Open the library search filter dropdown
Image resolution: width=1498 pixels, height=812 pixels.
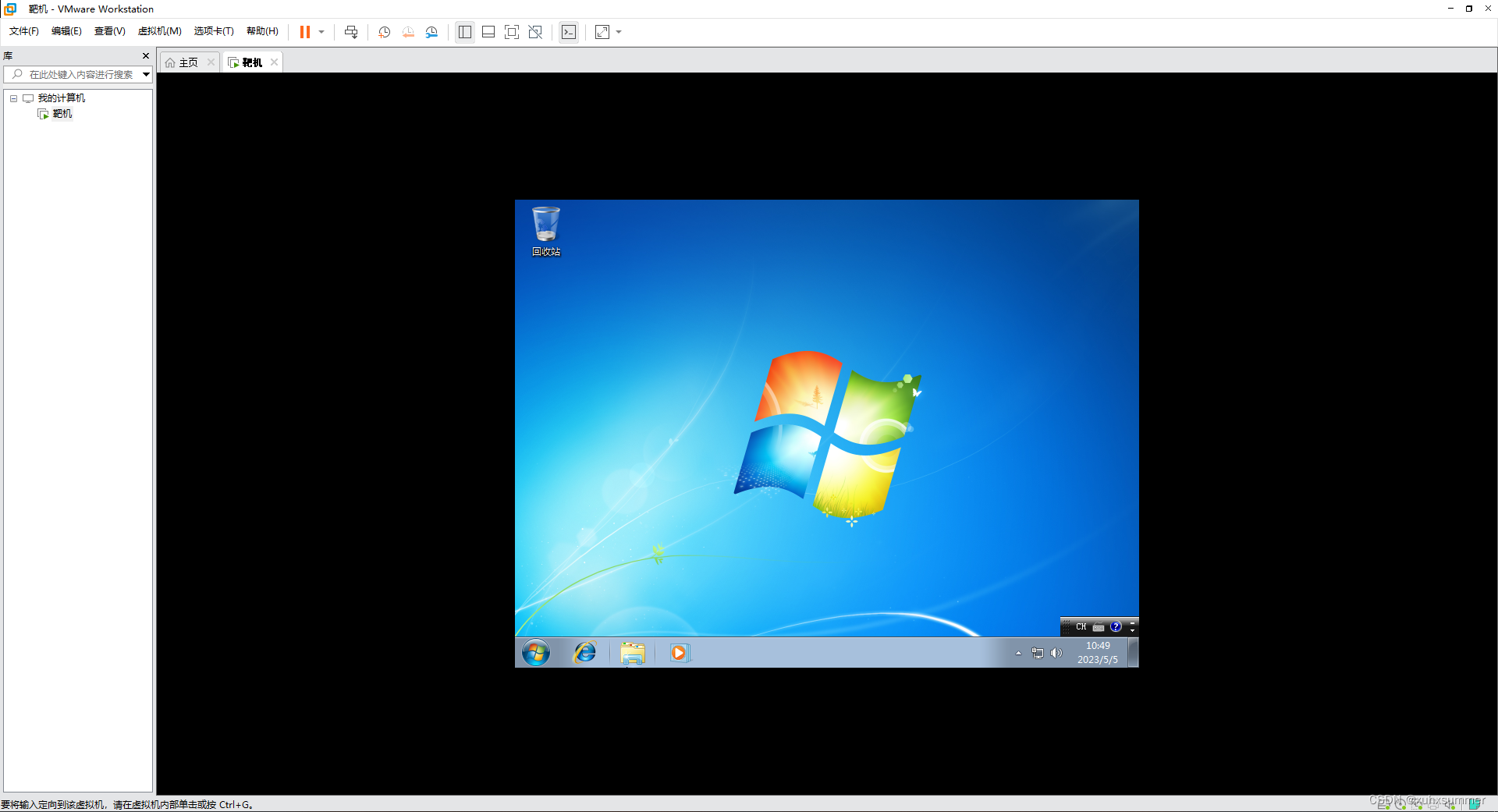tap(146, 74)
